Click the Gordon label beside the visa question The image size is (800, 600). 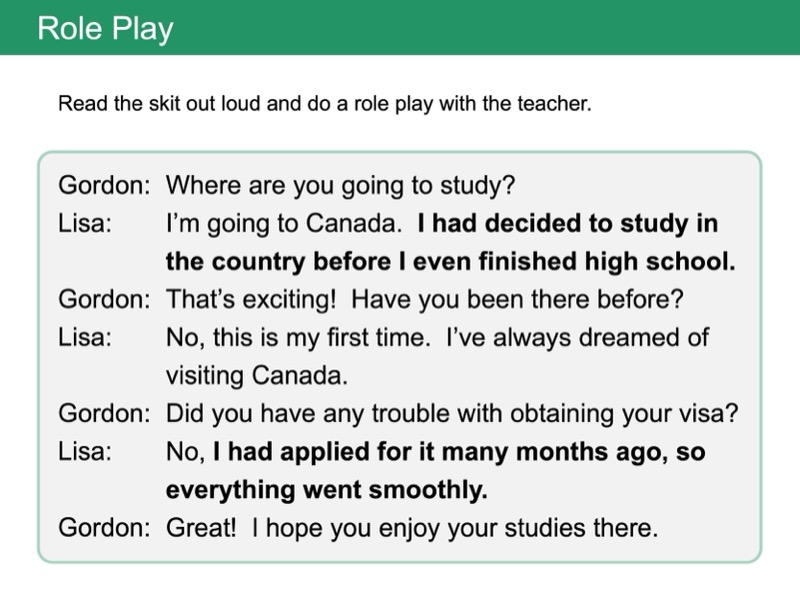point(105,414)
